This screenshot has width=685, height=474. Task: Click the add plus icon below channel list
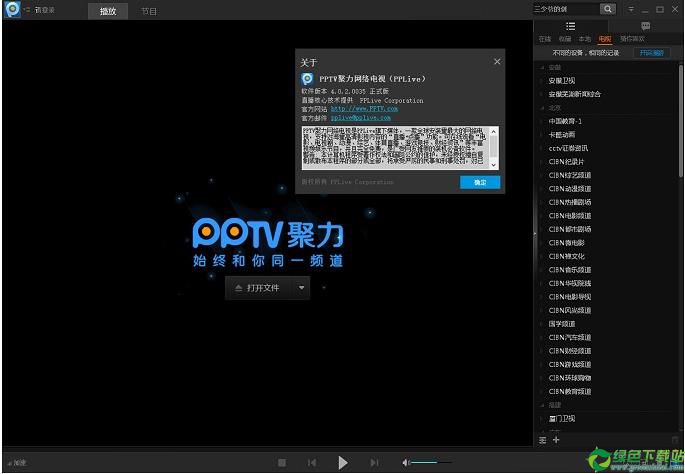[557, 439]
